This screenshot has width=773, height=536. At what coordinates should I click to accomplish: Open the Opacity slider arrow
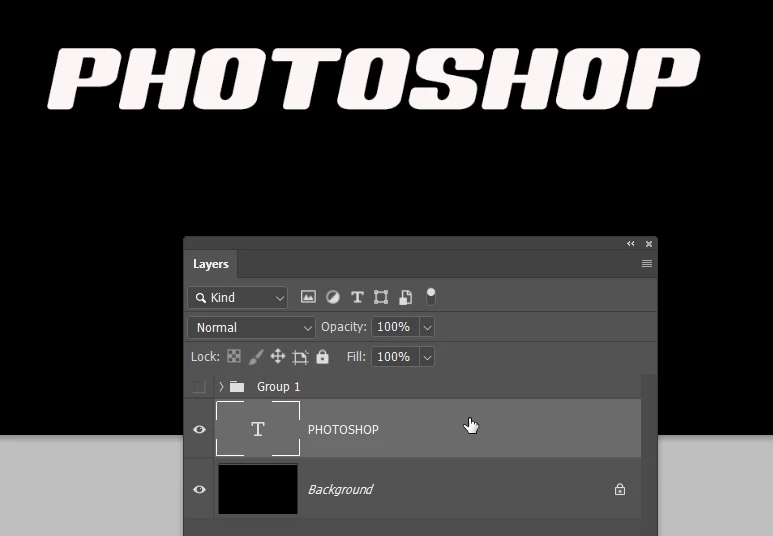point(427,327)
